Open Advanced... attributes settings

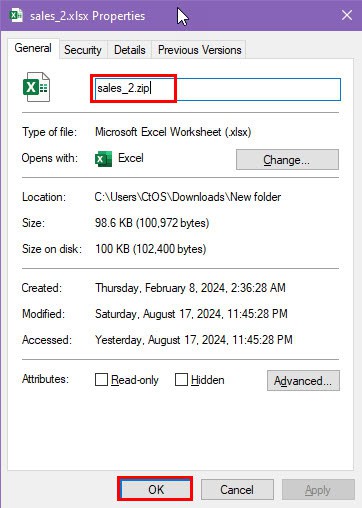click(303, 380)
